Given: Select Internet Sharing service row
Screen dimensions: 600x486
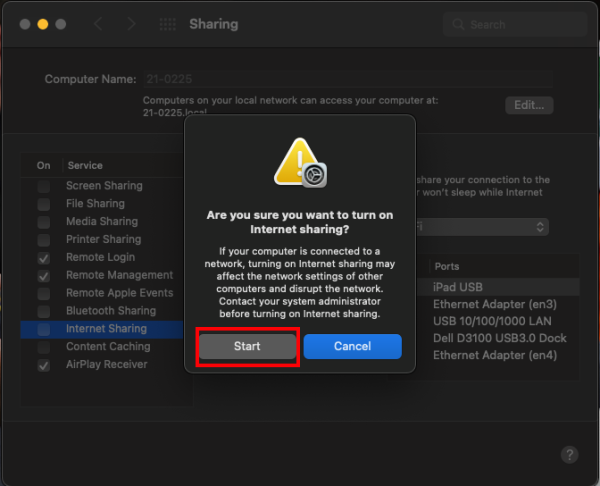Looking at the screenshot, I should coord(102,329).
